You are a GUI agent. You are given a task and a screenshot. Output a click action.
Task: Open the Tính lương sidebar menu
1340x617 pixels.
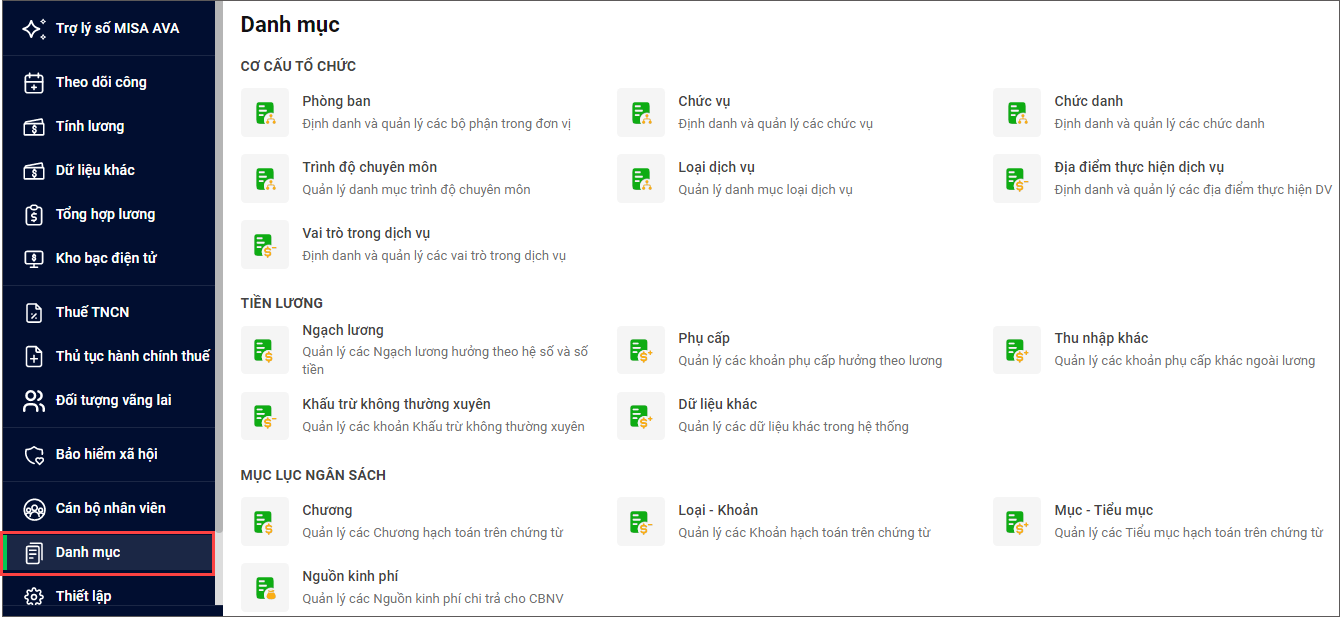90,126
